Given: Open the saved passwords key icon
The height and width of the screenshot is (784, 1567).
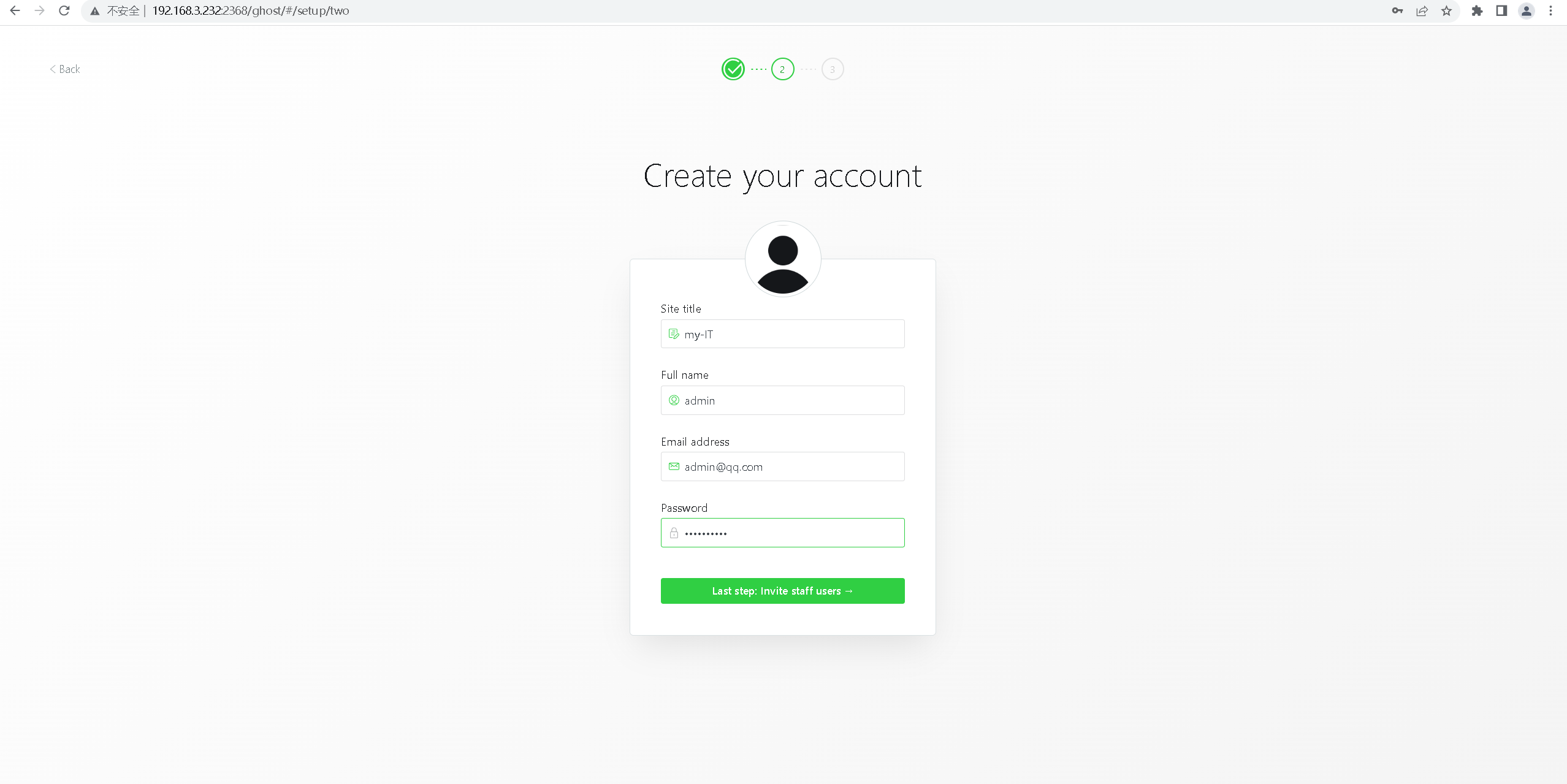Looking at the screenshot, I should 1397,10.
